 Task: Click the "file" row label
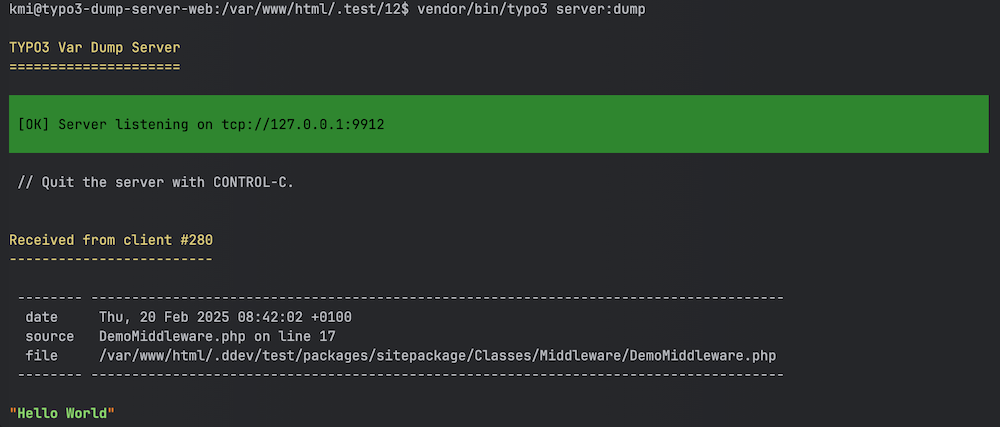coord(41,355)
